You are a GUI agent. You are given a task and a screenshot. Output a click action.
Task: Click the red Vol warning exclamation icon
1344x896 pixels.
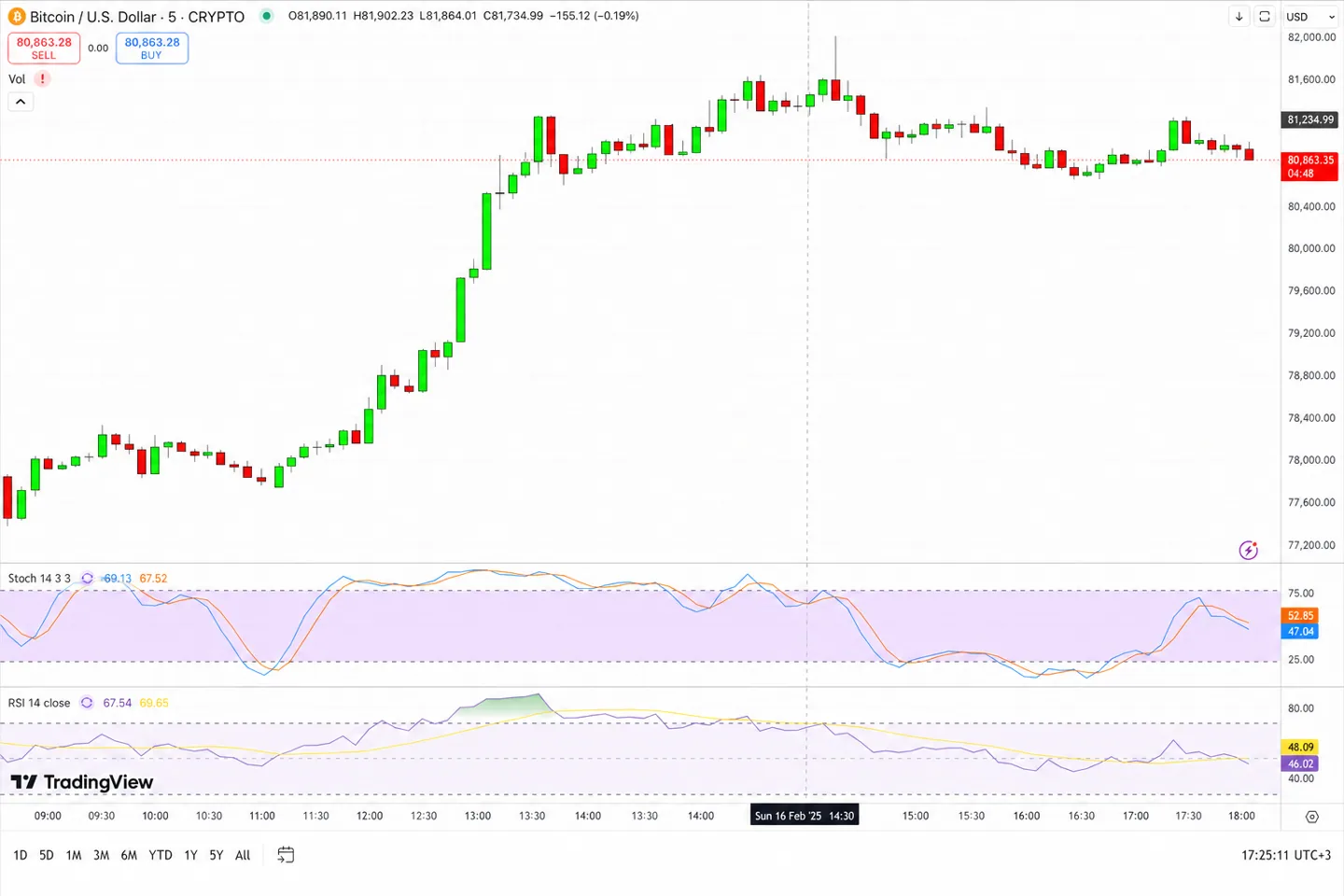tap(42, 79)
